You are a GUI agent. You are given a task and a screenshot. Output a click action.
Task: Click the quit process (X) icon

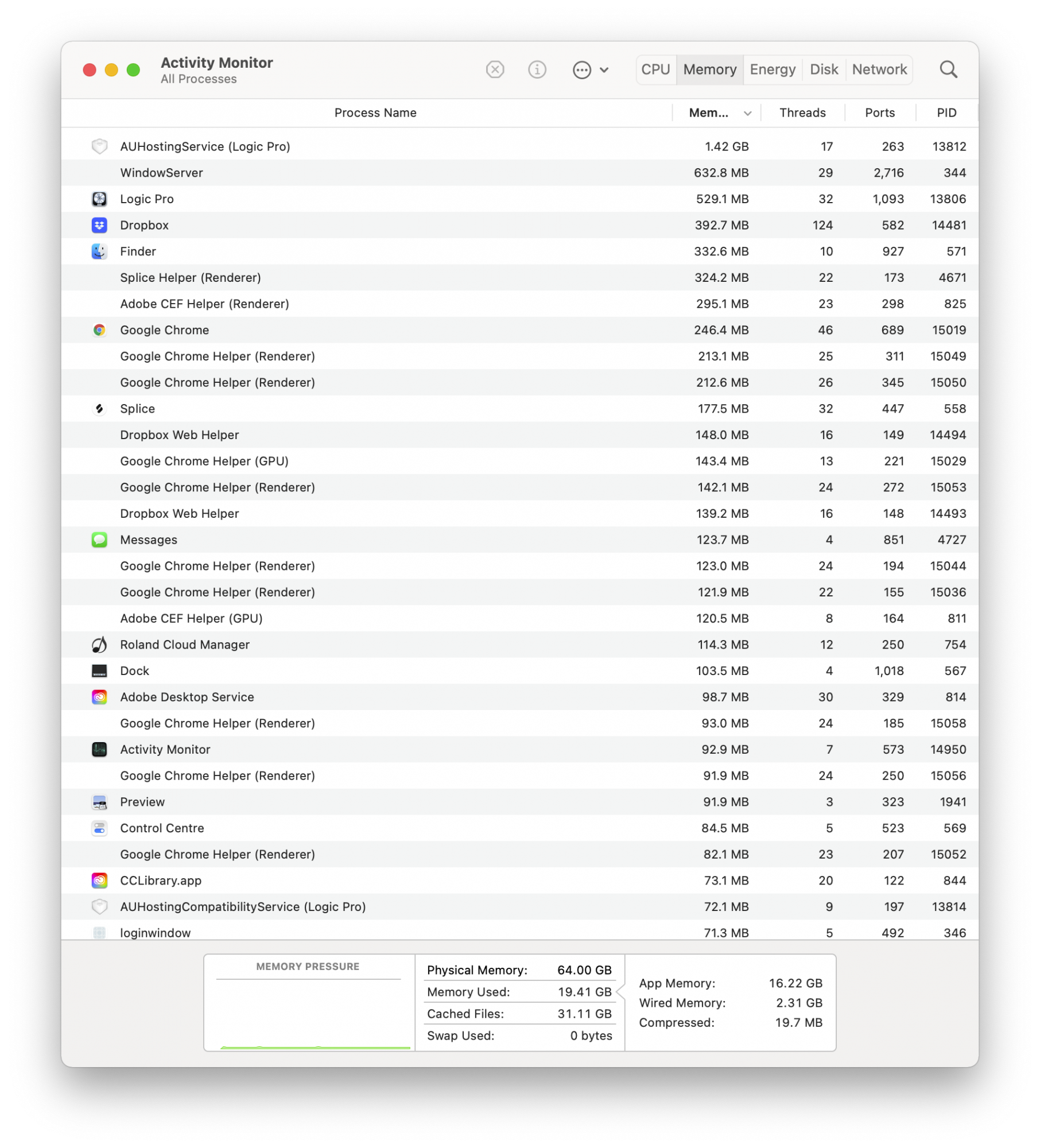click(495, 69)
